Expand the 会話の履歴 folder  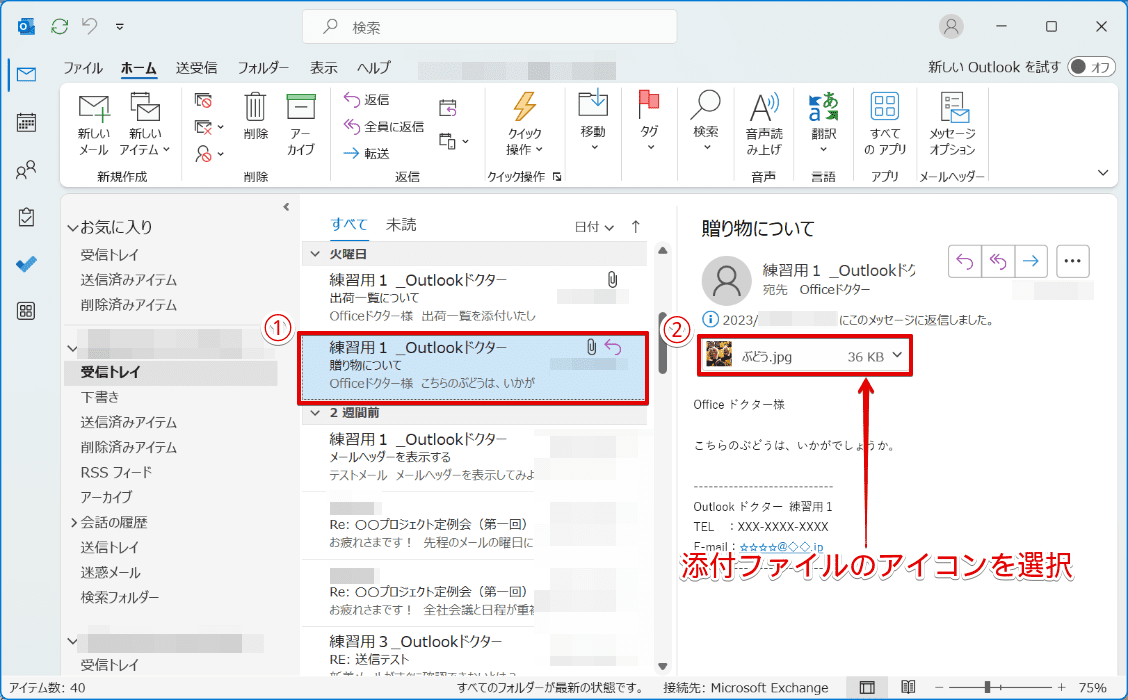[x=74, y=522]
